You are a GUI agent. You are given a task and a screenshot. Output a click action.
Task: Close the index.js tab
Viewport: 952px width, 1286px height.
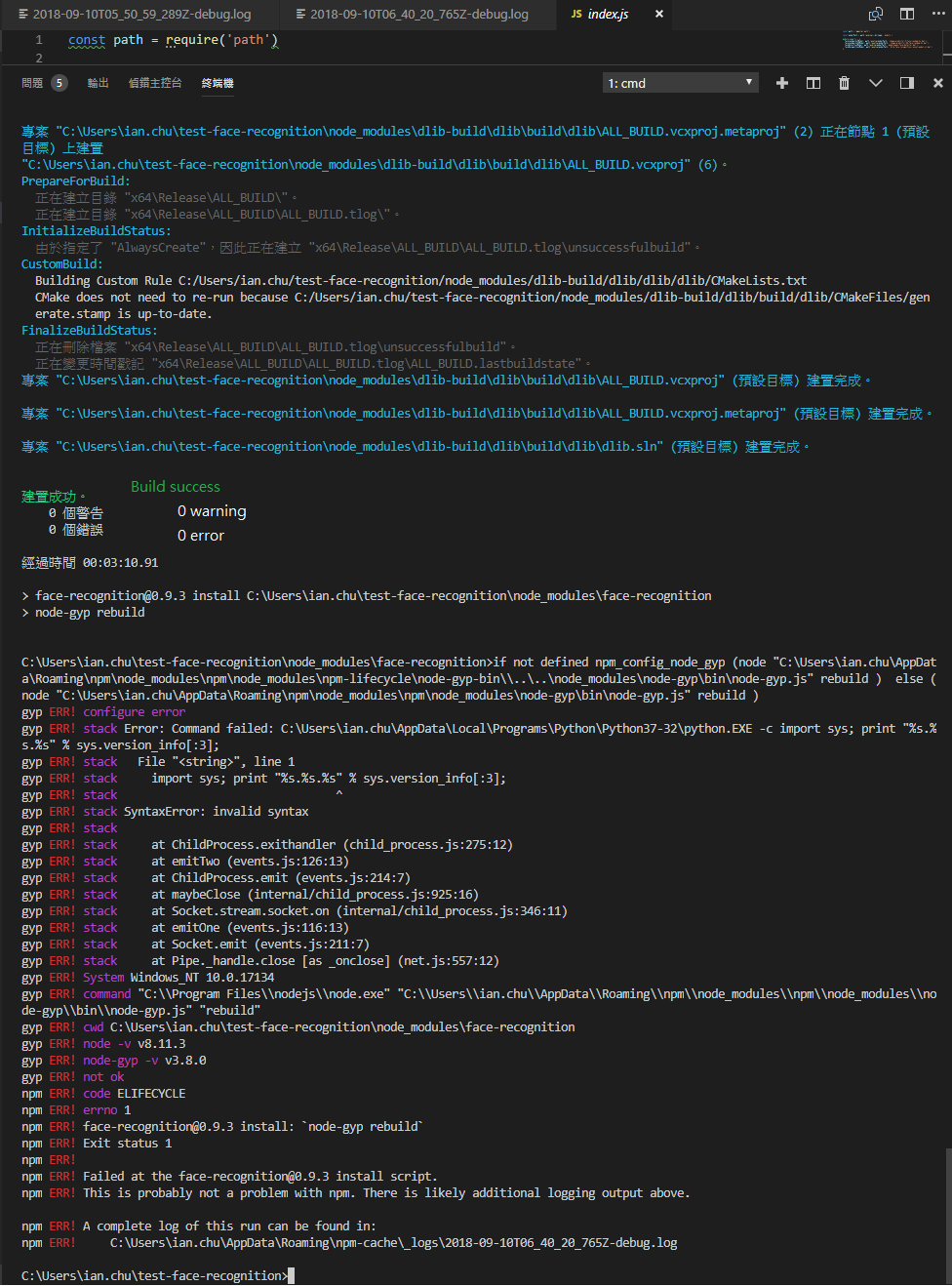click(x=659, y=14)
